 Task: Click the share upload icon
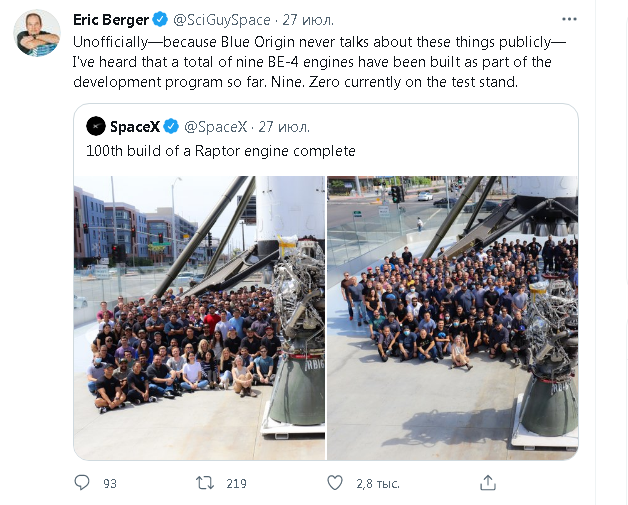click(488, 483)
